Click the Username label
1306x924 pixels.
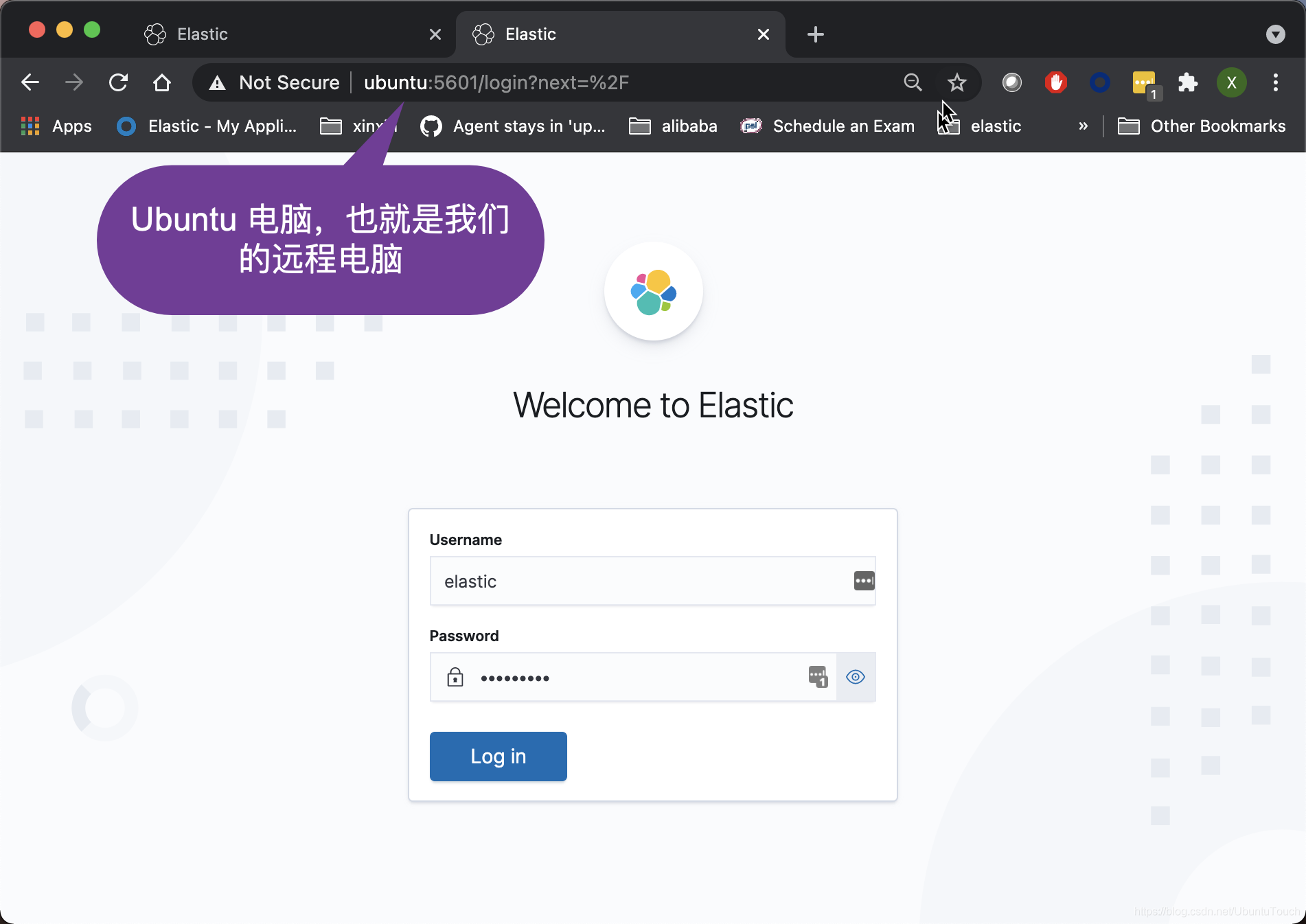tap(466, 540)
